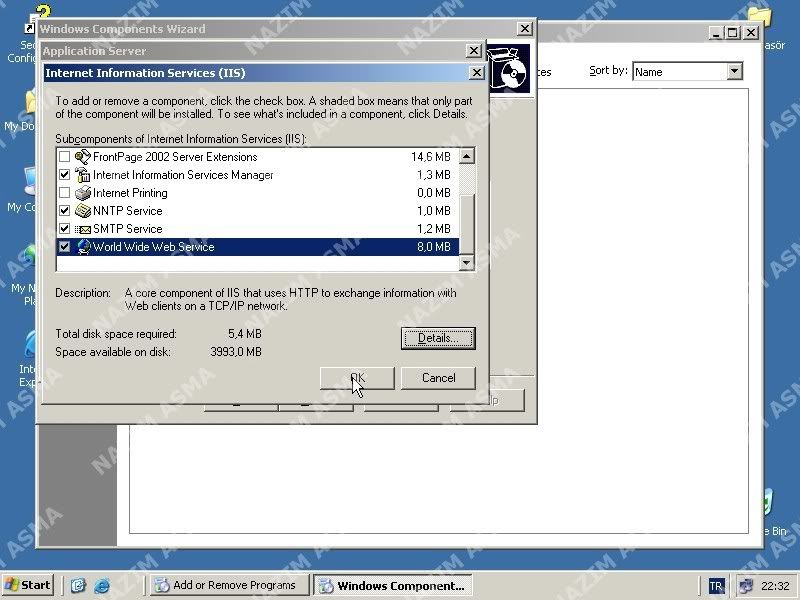The image size is (800, 600).
Task: Close the Internet Information Services (IIS) dialog
Action: (476, 73)
